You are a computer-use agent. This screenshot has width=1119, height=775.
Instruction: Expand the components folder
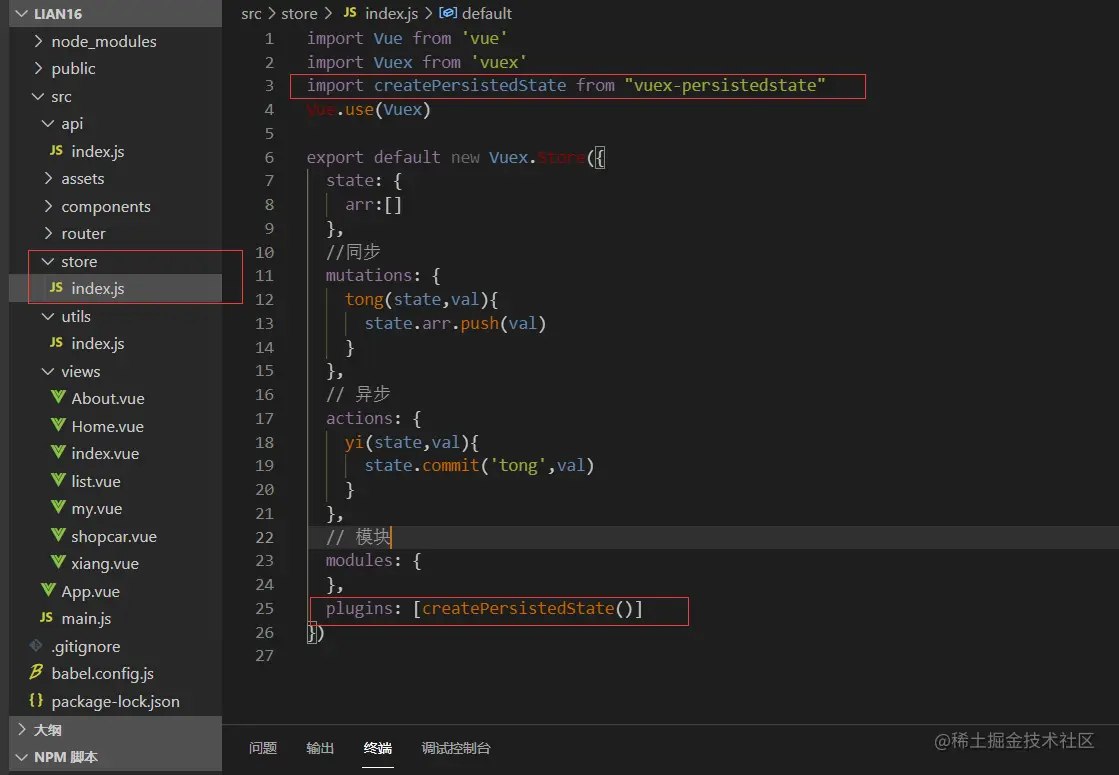point(48,206)
